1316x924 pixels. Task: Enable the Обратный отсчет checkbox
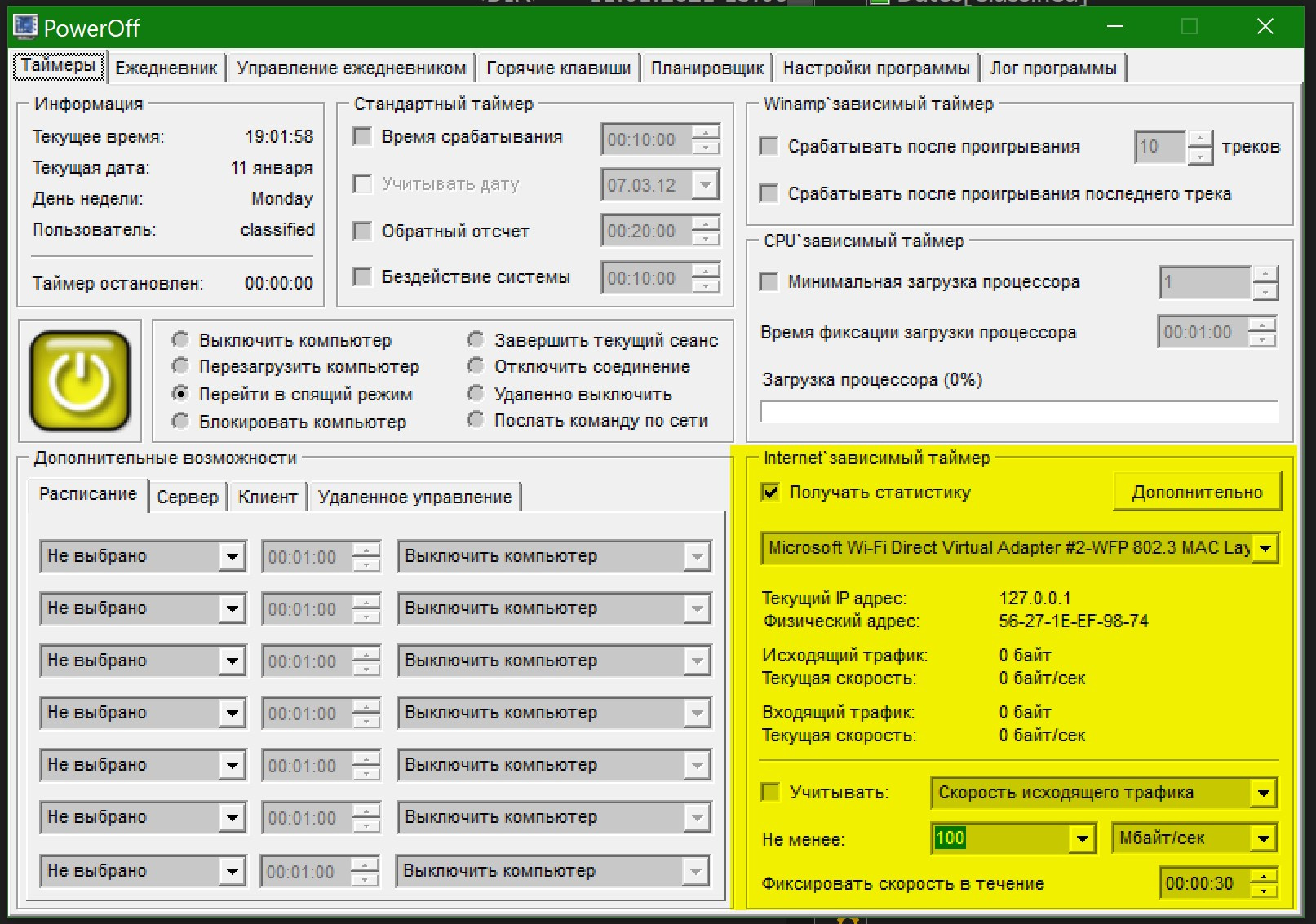click(x=362, y=231)
